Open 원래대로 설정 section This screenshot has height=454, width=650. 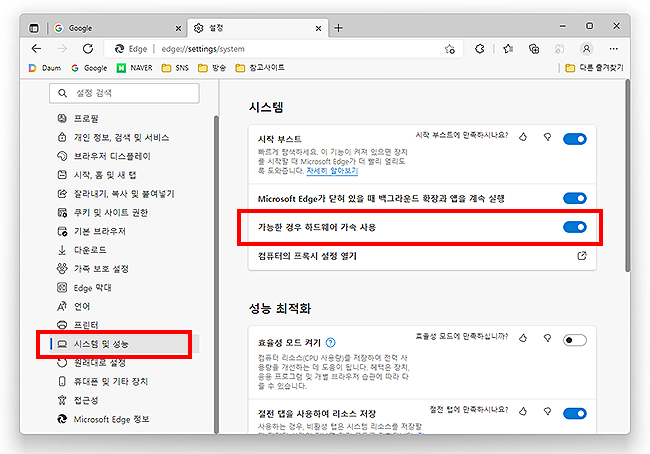point(91,362)
